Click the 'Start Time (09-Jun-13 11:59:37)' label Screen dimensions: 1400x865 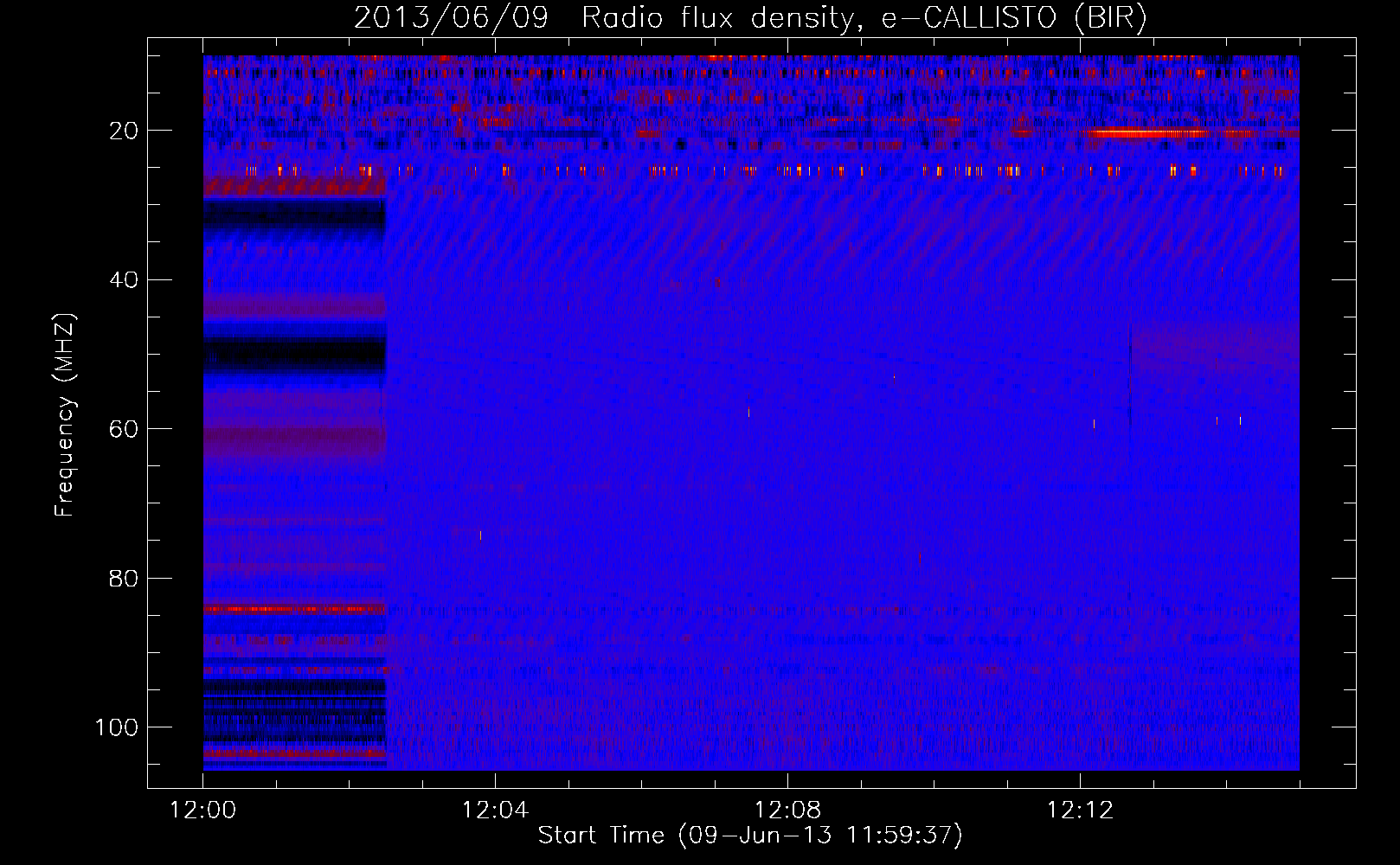pos(750,836)
